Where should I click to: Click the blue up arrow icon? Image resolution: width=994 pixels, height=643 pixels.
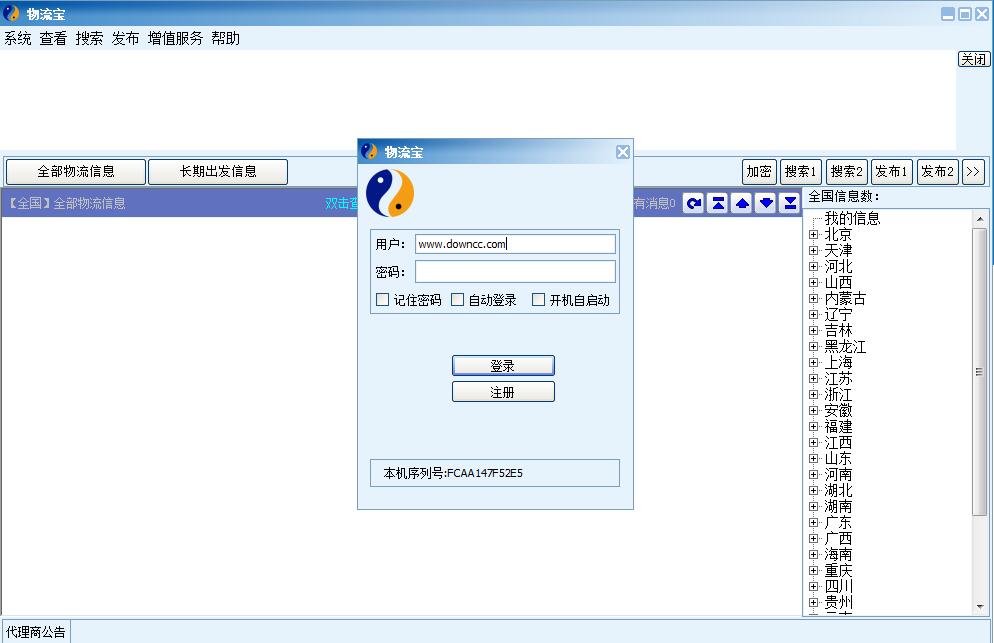[742, 204]
